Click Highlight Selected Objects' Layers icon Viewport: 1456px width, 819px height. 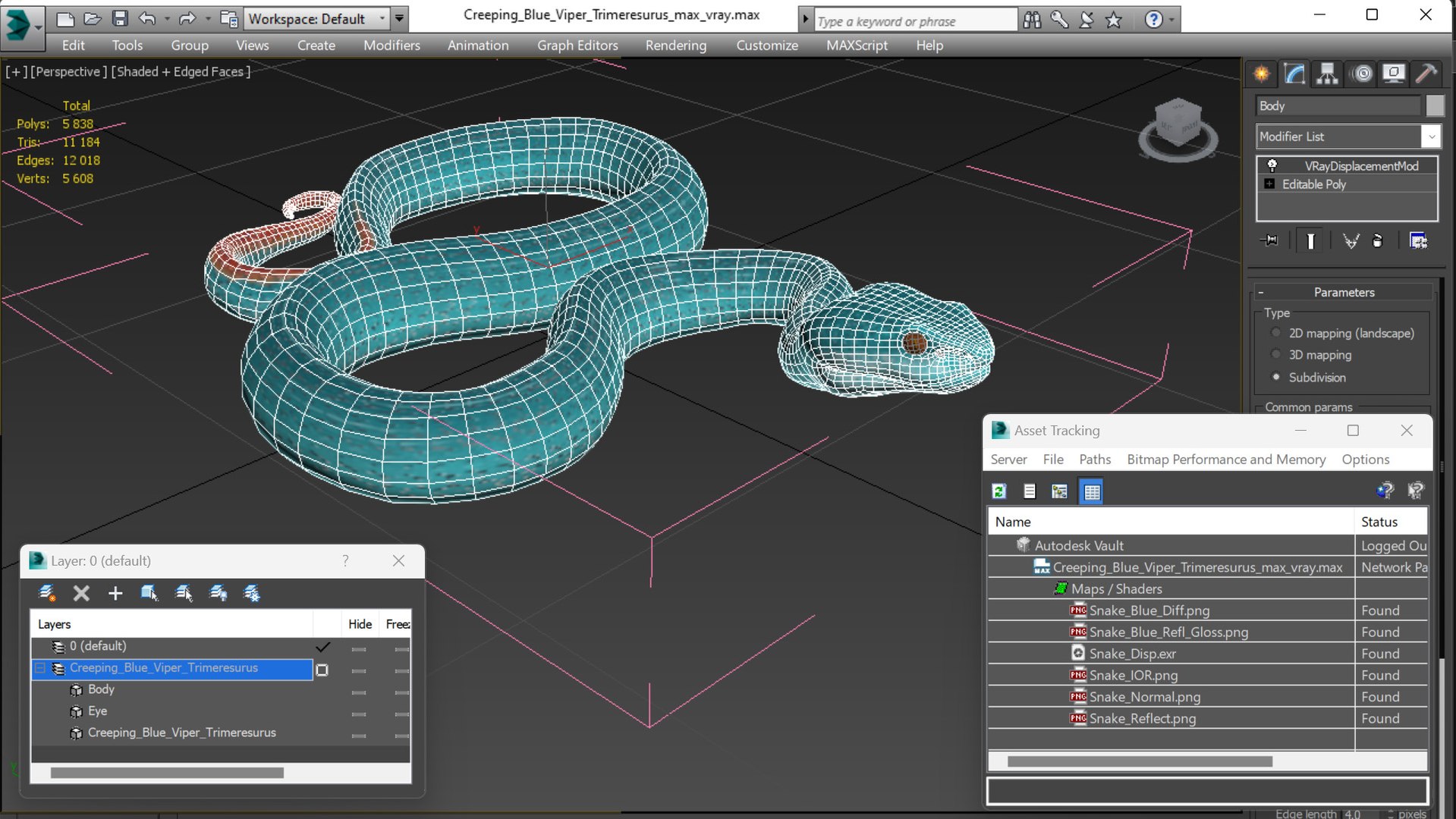tap(184, 593)
